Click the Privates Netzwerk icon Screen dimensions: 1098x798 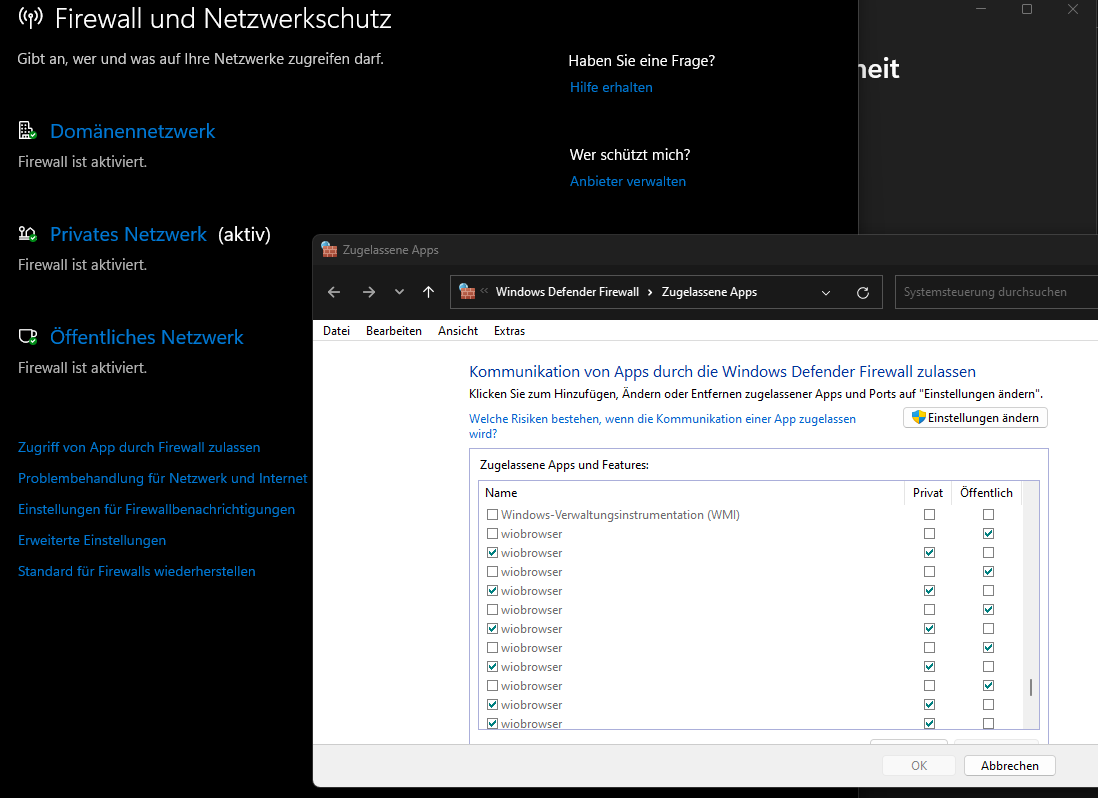[x=27, y=234]
